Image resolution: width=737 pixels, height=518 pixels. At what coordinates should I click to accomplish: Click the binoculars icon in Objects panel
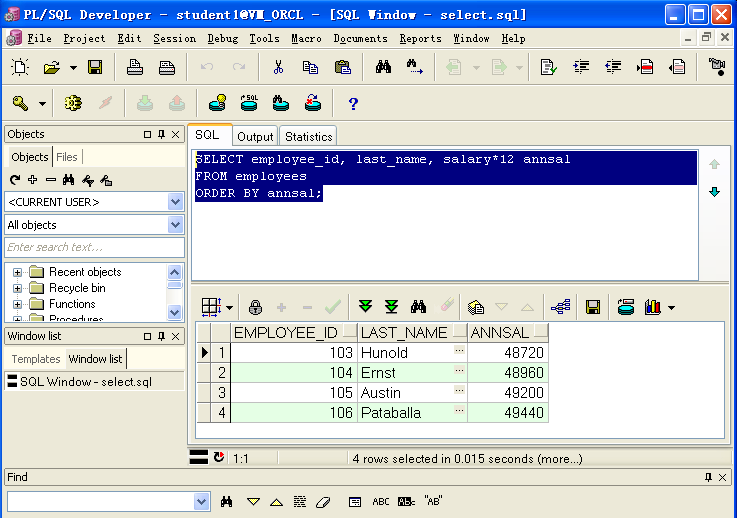69,180
